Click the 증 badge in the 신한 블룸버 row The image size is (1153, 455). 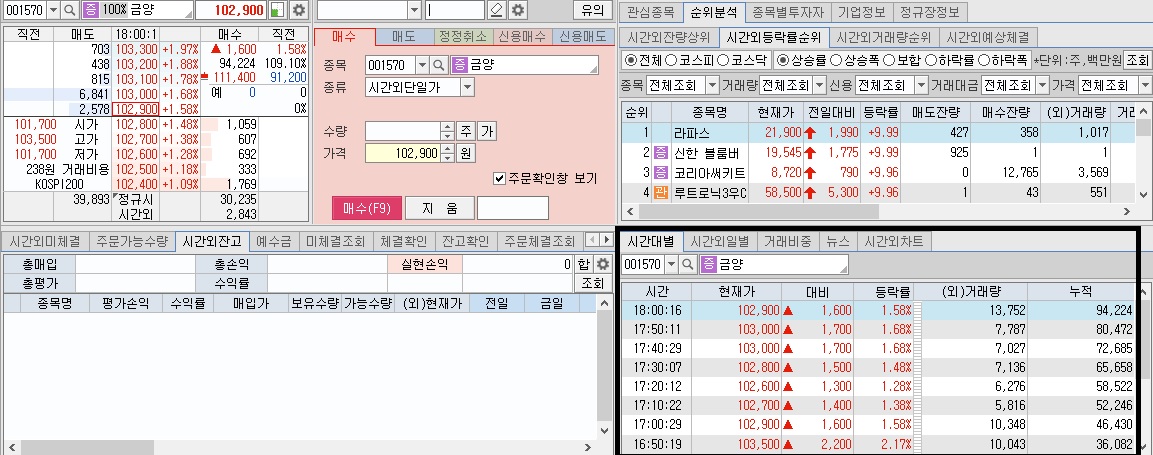coord(660,153)
